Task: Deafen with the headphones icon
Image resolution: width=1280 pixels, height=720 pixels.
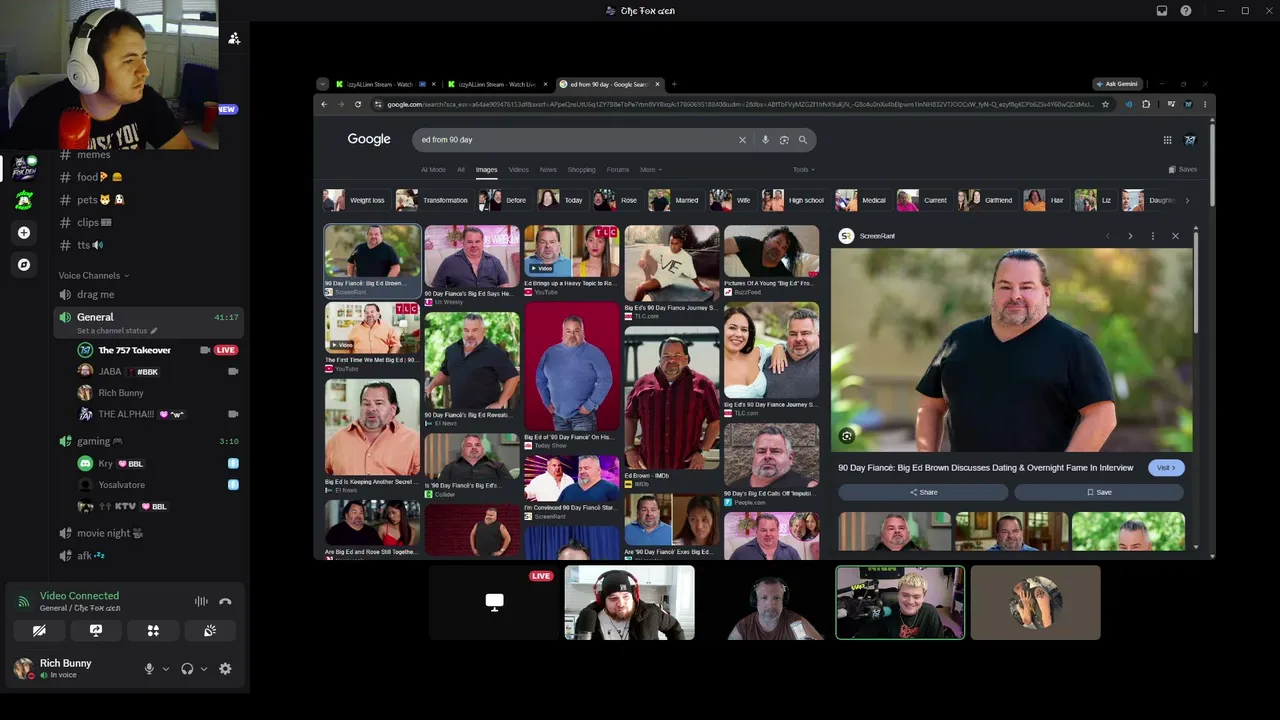Action: [x=187, y=669]
